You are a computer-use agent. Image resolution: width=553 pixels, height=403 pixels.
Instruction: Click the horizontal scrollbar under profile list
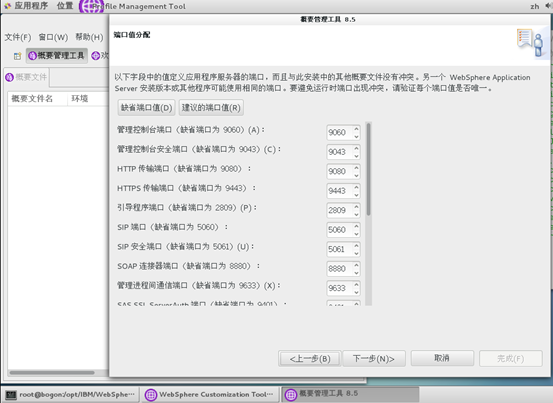point(52,372)
